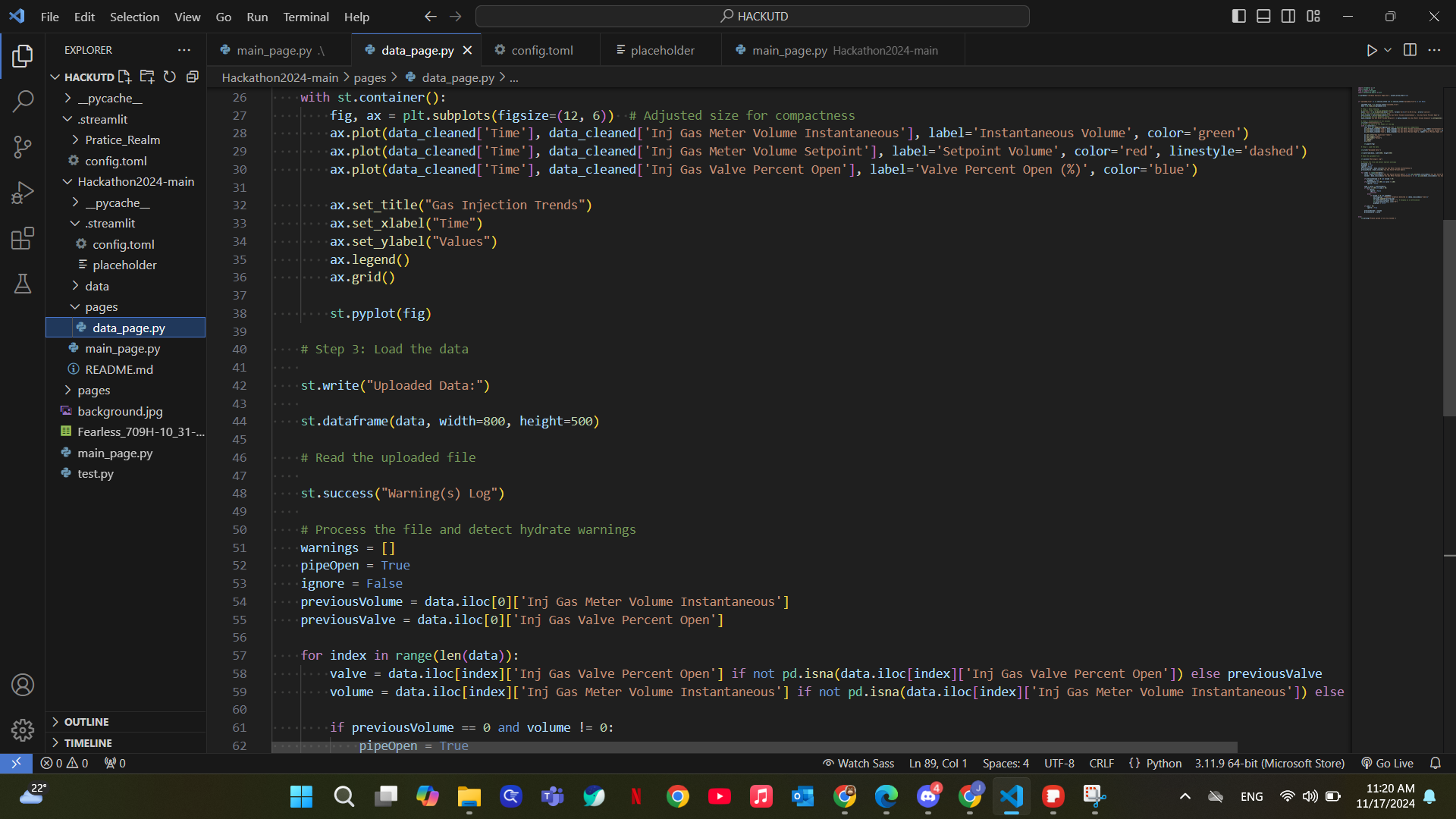Image resolution: width=1456 pixels, height=819 pixels.
Task: Toggle the bottom panel visibility
Action: (1263, 16)
